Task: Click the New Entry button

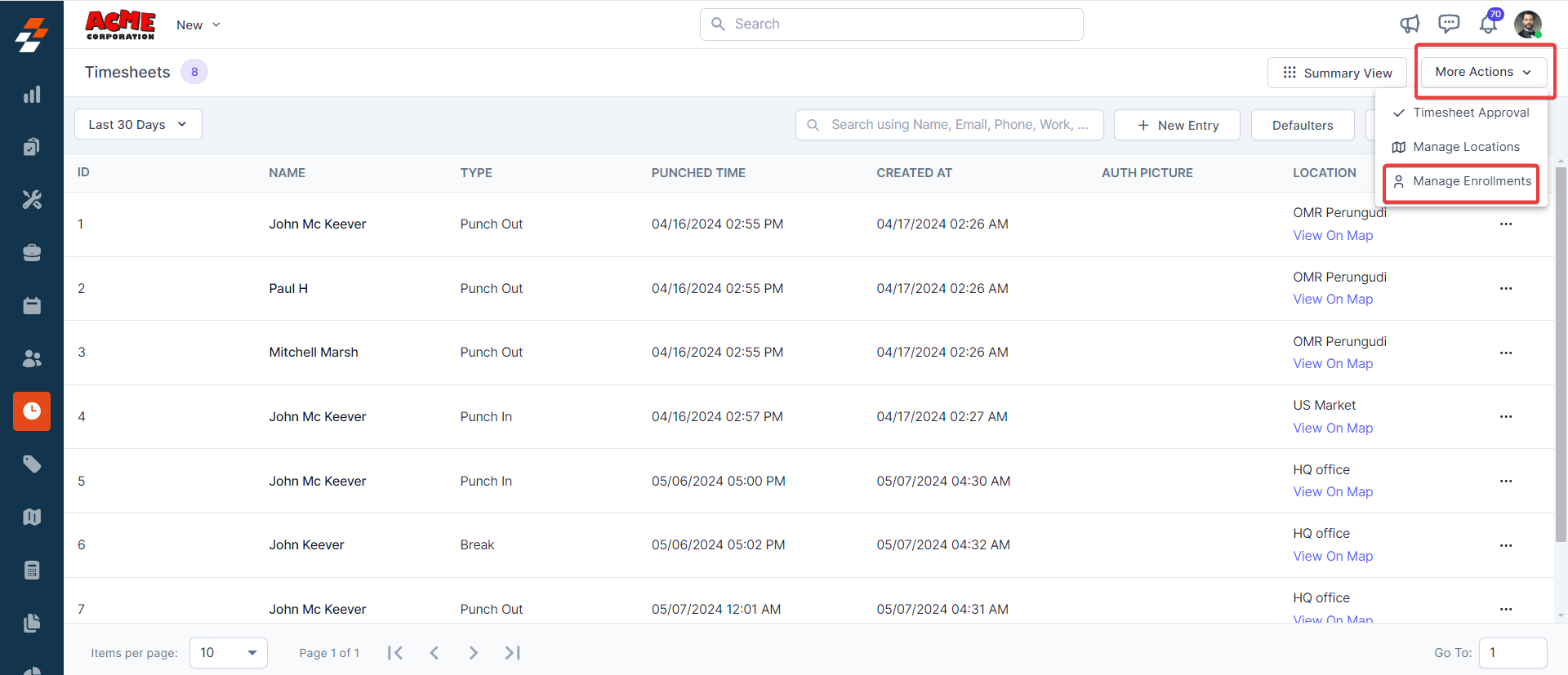Action: tap(1177, 125)
